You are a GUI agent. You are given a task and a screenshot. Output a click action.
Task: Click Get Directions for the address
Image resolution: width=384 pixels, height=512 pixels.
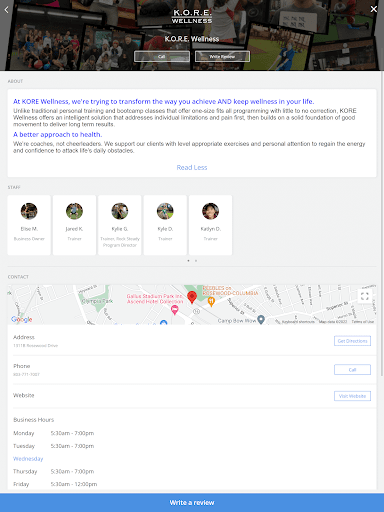pyautogui.click(x=352, y=341)
